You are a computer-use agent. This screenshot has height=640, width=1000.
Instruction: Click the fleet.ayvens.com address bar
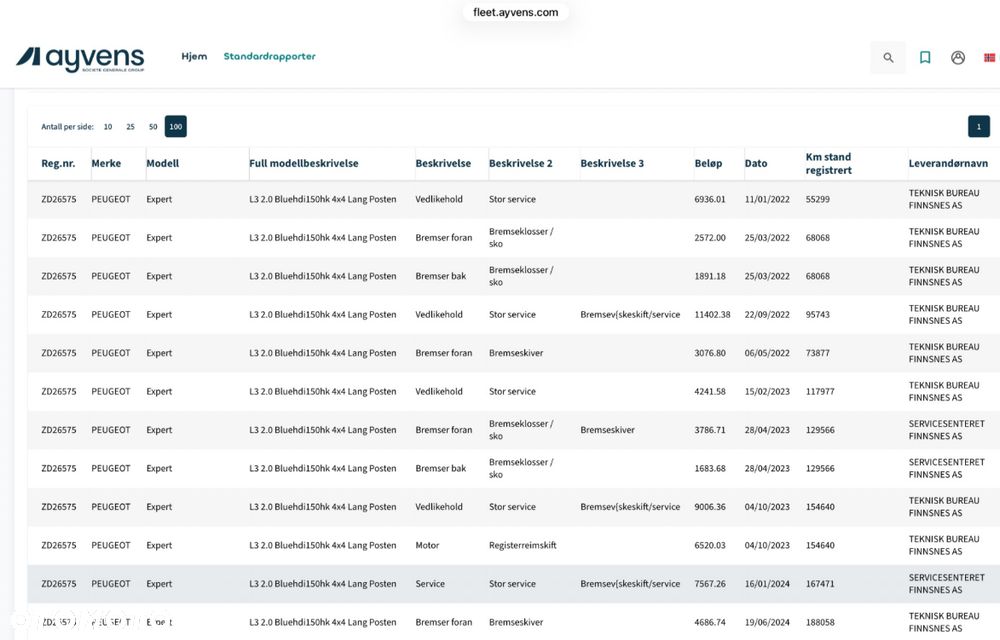tap(515, 12)
